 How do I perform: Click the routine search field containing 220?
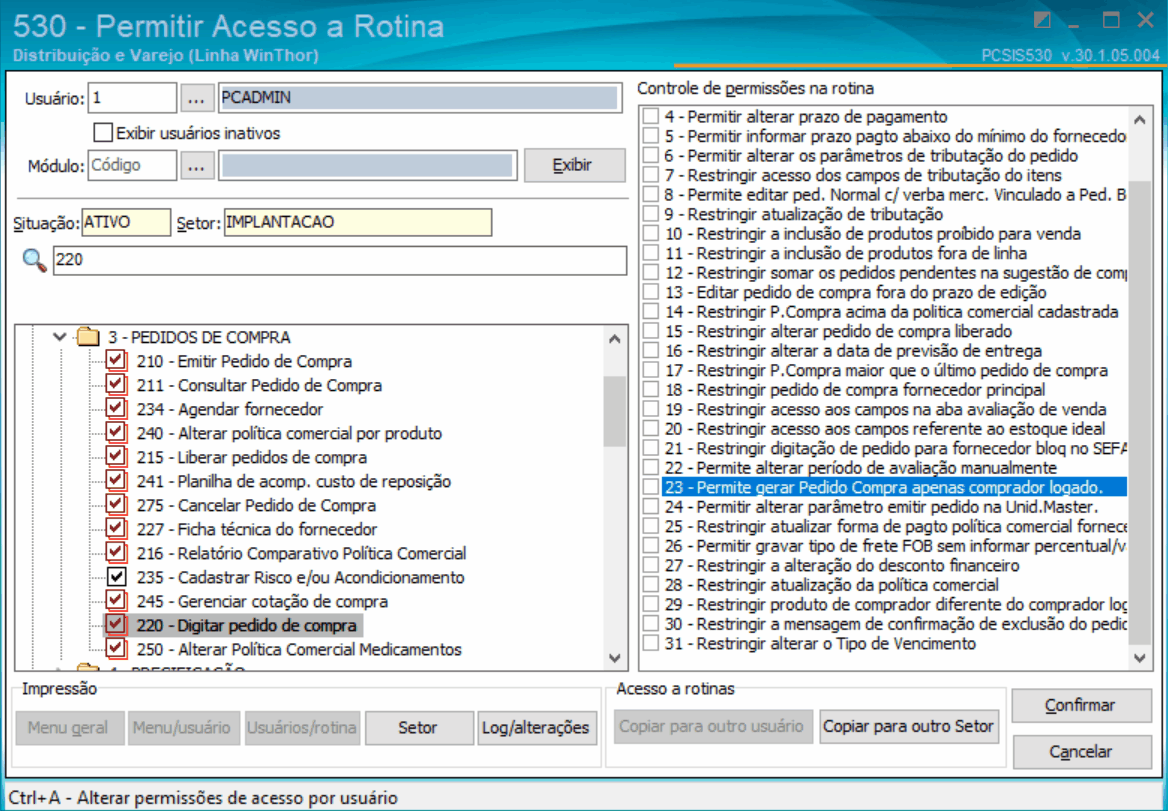pyautogui.click(x=340, y=261)
